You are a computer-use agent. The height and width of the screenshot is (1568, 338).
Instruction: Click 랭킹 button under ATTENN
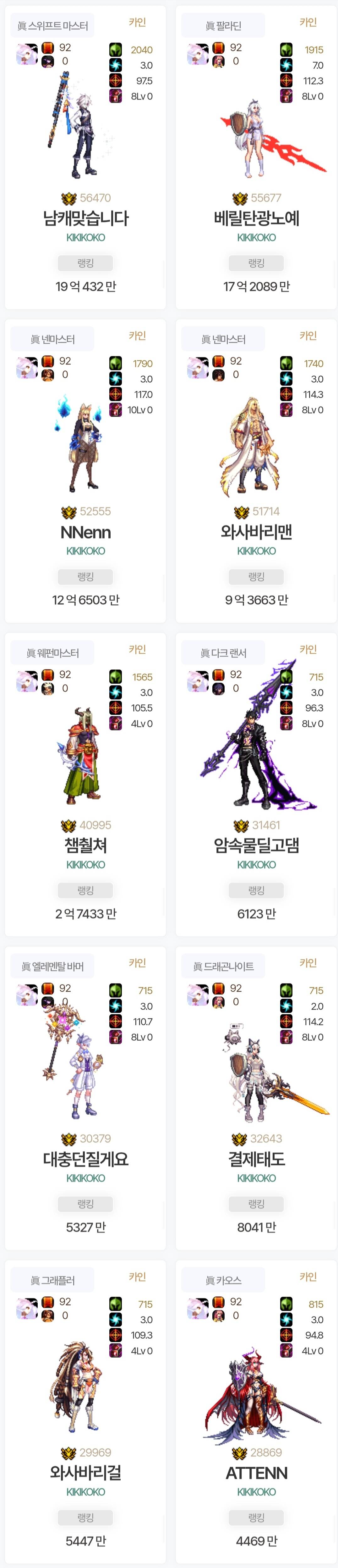tap(257, 1517)
